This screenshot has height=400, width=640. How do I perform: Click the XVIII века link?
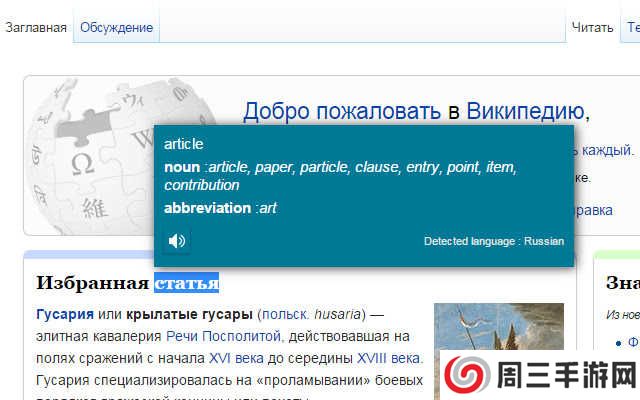click(x=389, y=358)
